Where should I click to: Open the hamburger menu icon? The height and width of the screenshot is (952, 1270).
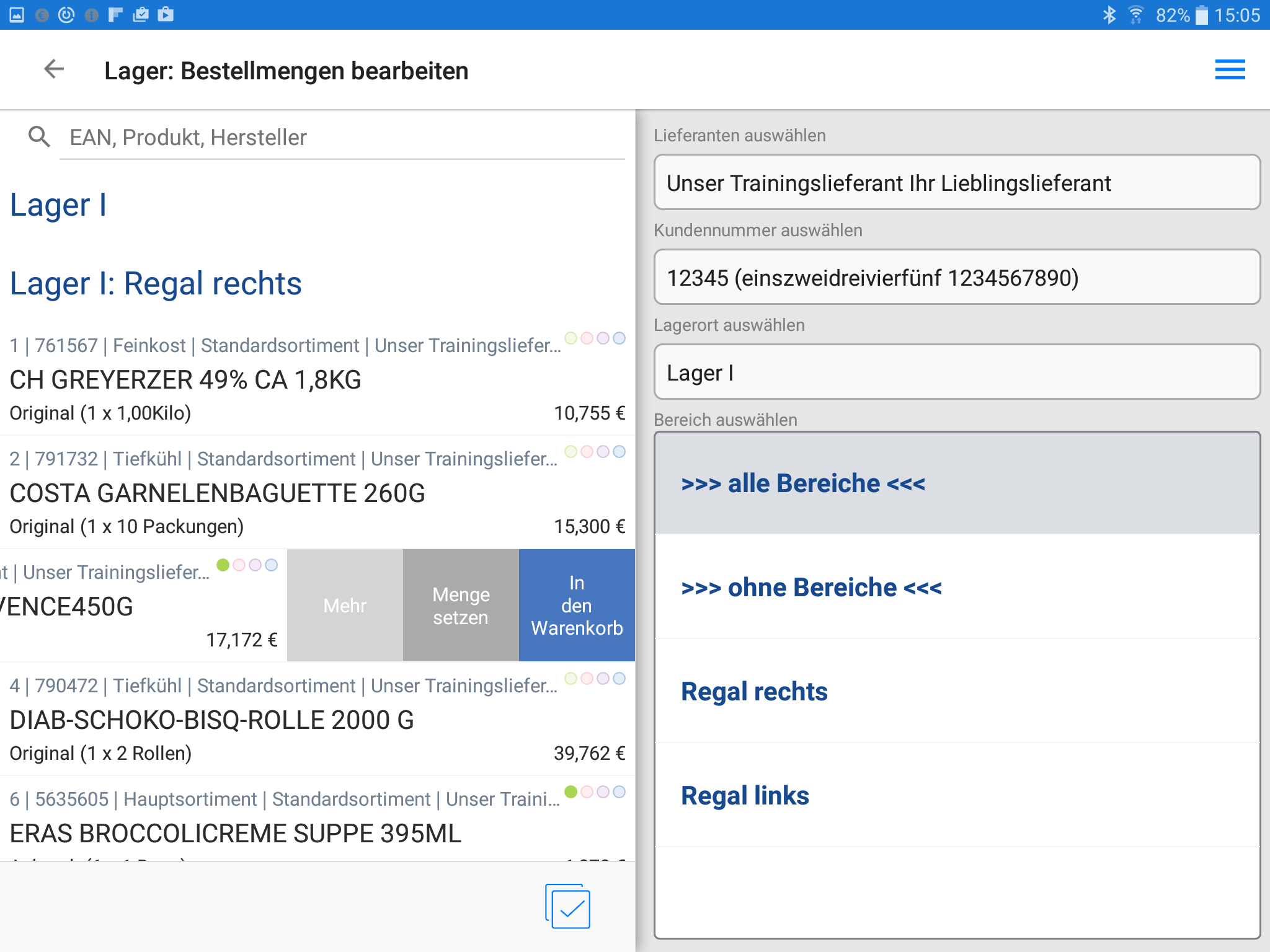coord(1229,70)
